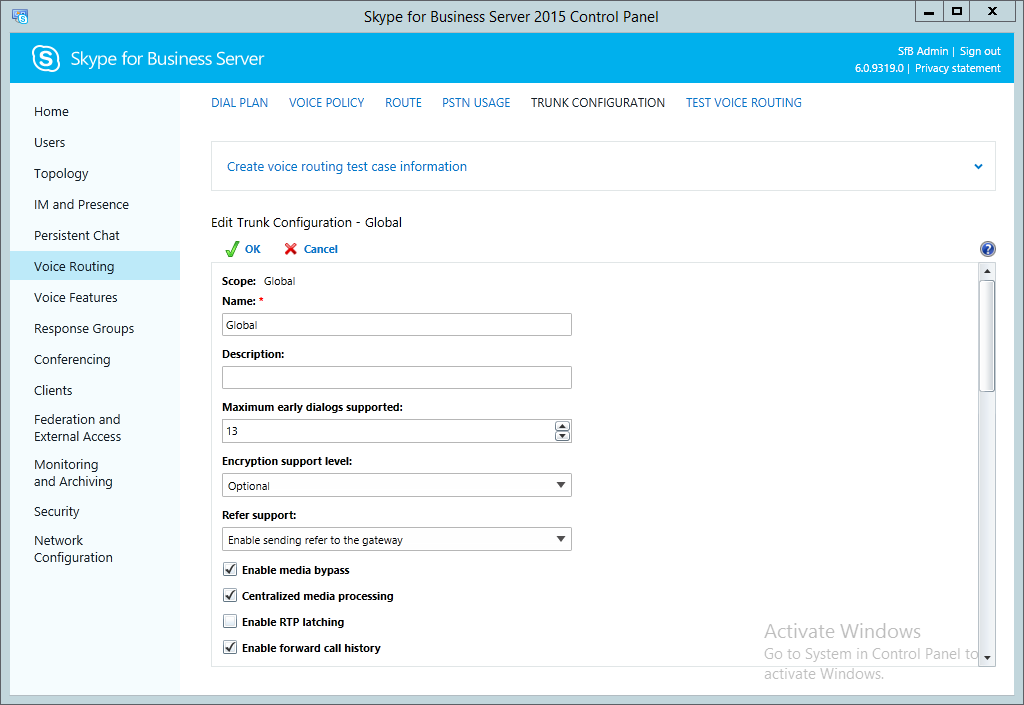Screen dimensions: 1024x705
Task: Enable RTP latching checkbox
Action: (230, 622)
